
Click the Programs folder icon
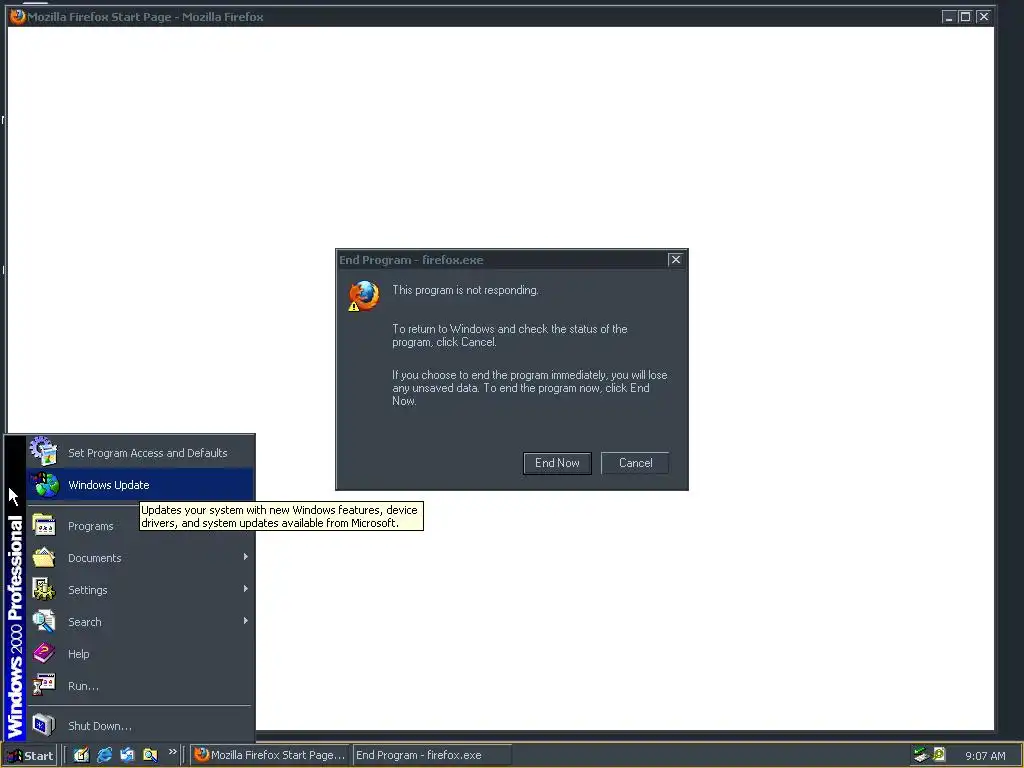[44, 526]
